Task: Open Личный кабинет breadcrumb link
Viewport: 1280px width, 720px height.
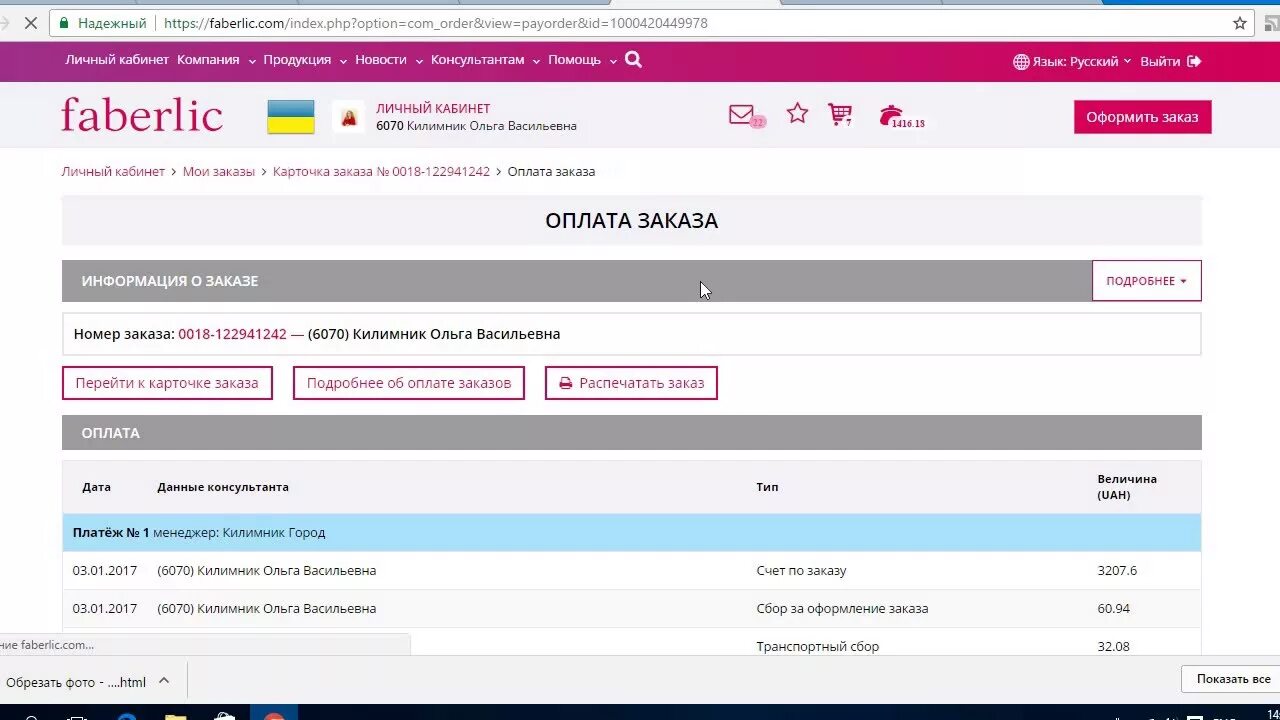Action: (113, 171)
